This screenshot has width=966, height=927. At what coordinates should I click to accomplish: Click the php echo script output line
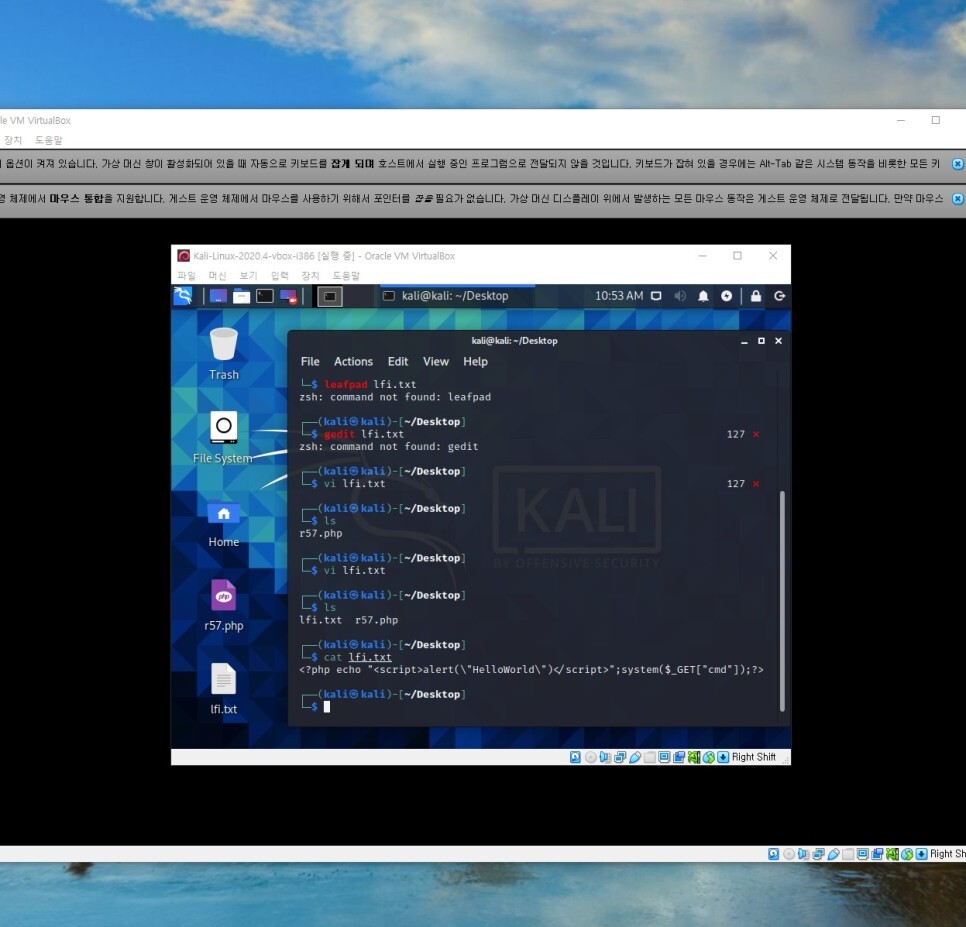(x=531, y=670)
